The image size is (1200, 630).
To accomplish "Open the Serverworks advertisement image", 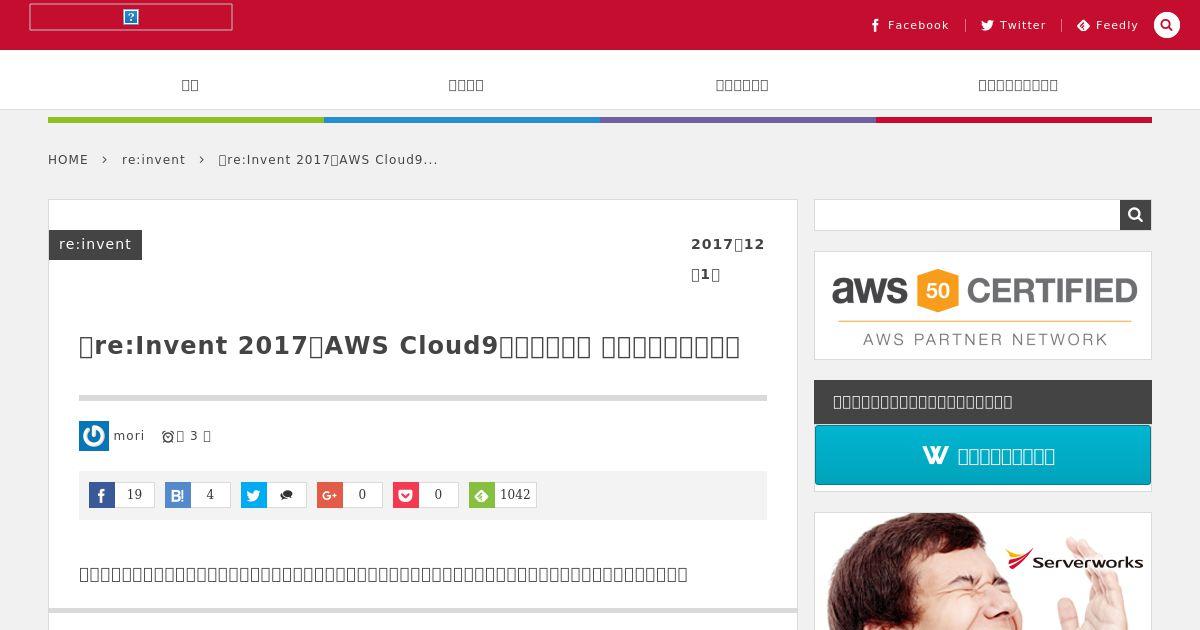I will pos(983,571).
